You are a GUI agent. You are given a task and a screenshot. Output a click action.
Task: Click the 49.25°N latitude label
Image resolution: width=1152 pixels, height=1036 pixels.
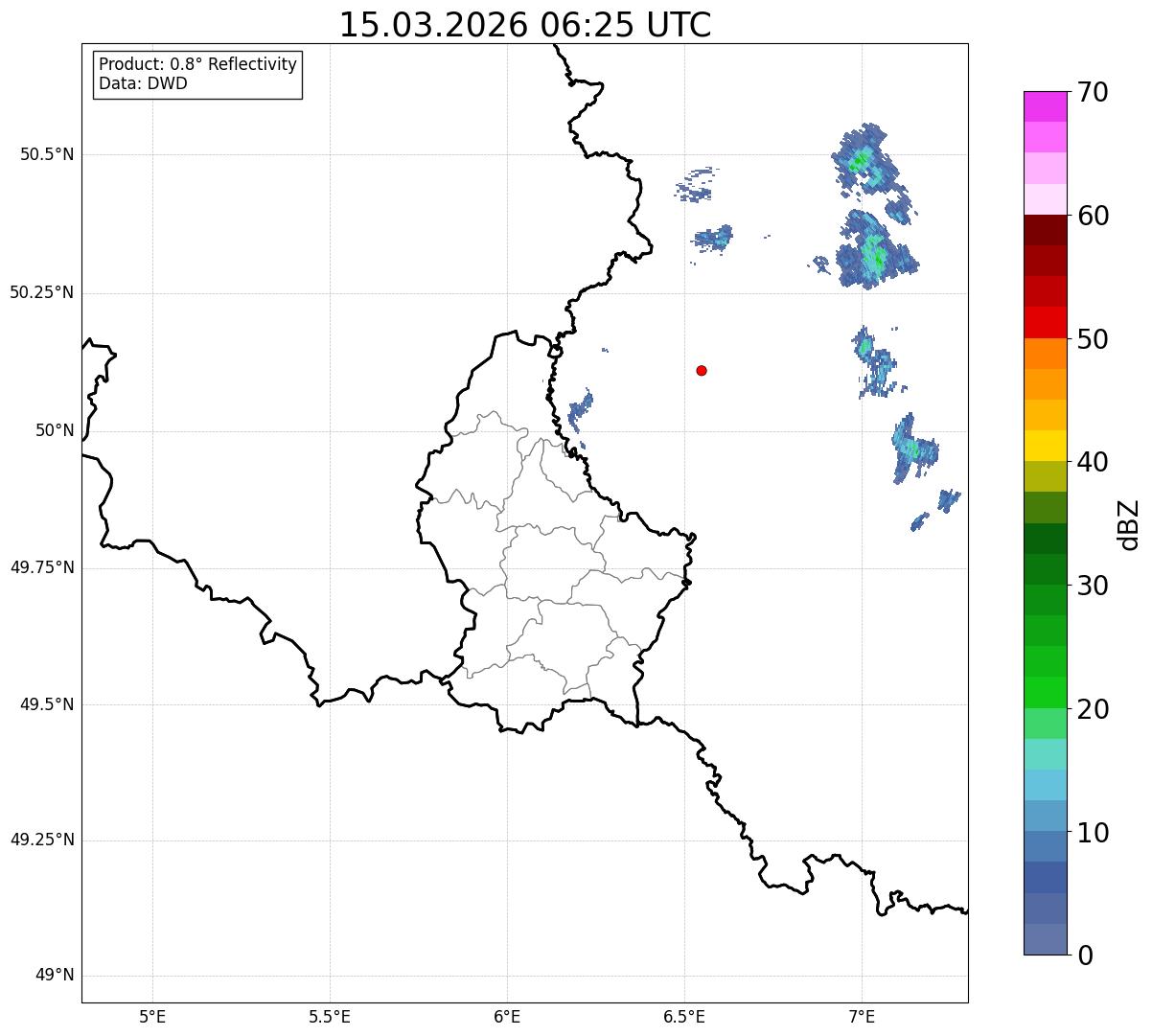pyautogui.click(x=42, y=840)
